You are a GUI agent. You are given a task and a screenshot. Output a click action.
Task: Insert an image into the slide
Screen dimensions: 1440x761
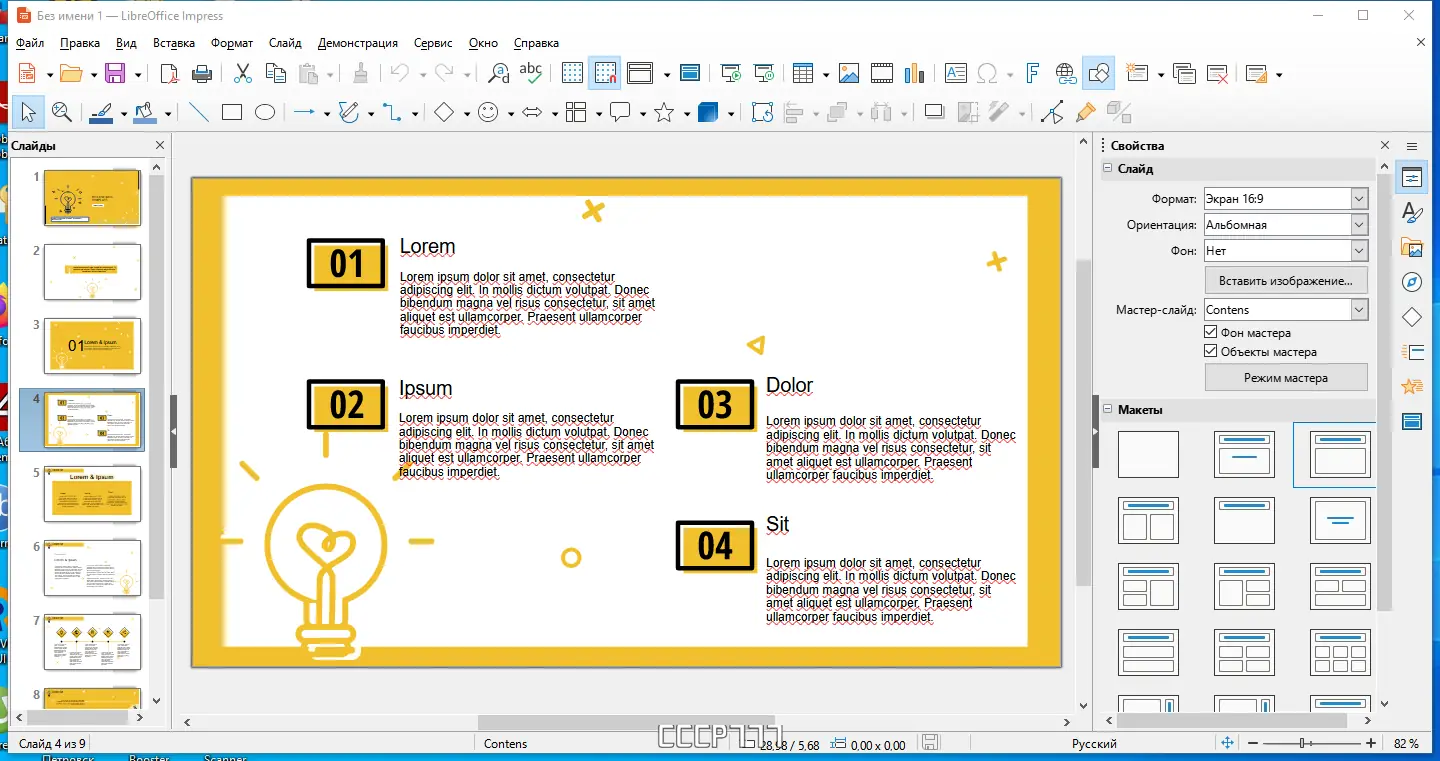[x=849, y=73]
